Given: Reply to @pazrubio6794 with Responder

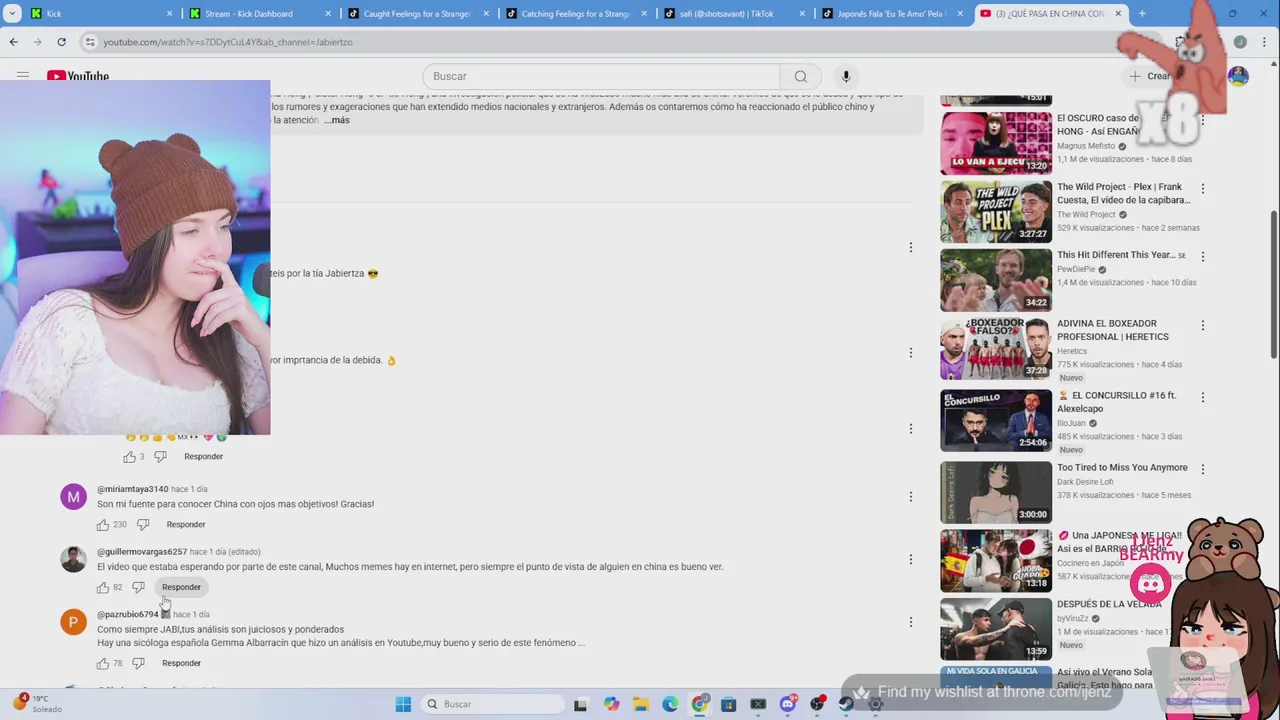Looking at the screenshot, I should coord(181,663).
